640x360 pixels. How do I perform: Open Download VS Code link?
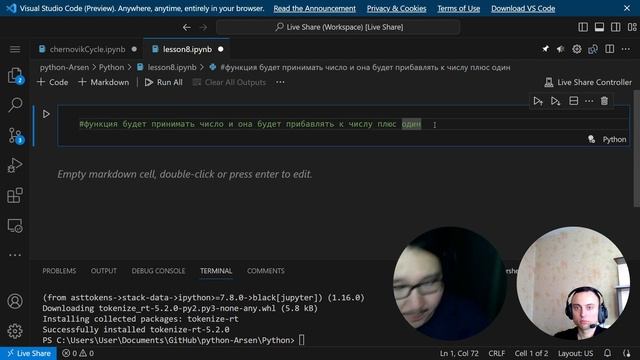tap(523, 8)
